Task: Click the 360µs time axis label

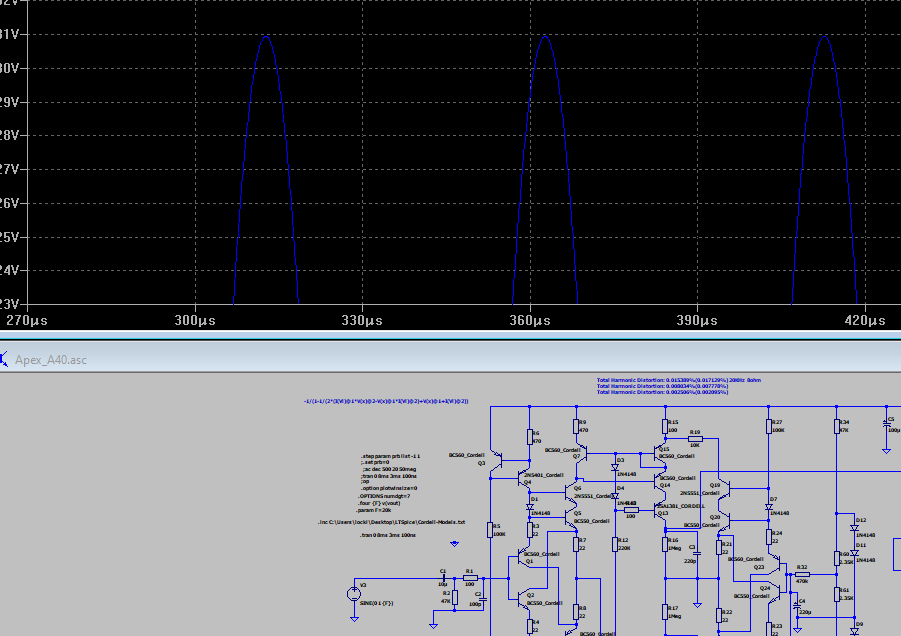Action: click(530, 320)
